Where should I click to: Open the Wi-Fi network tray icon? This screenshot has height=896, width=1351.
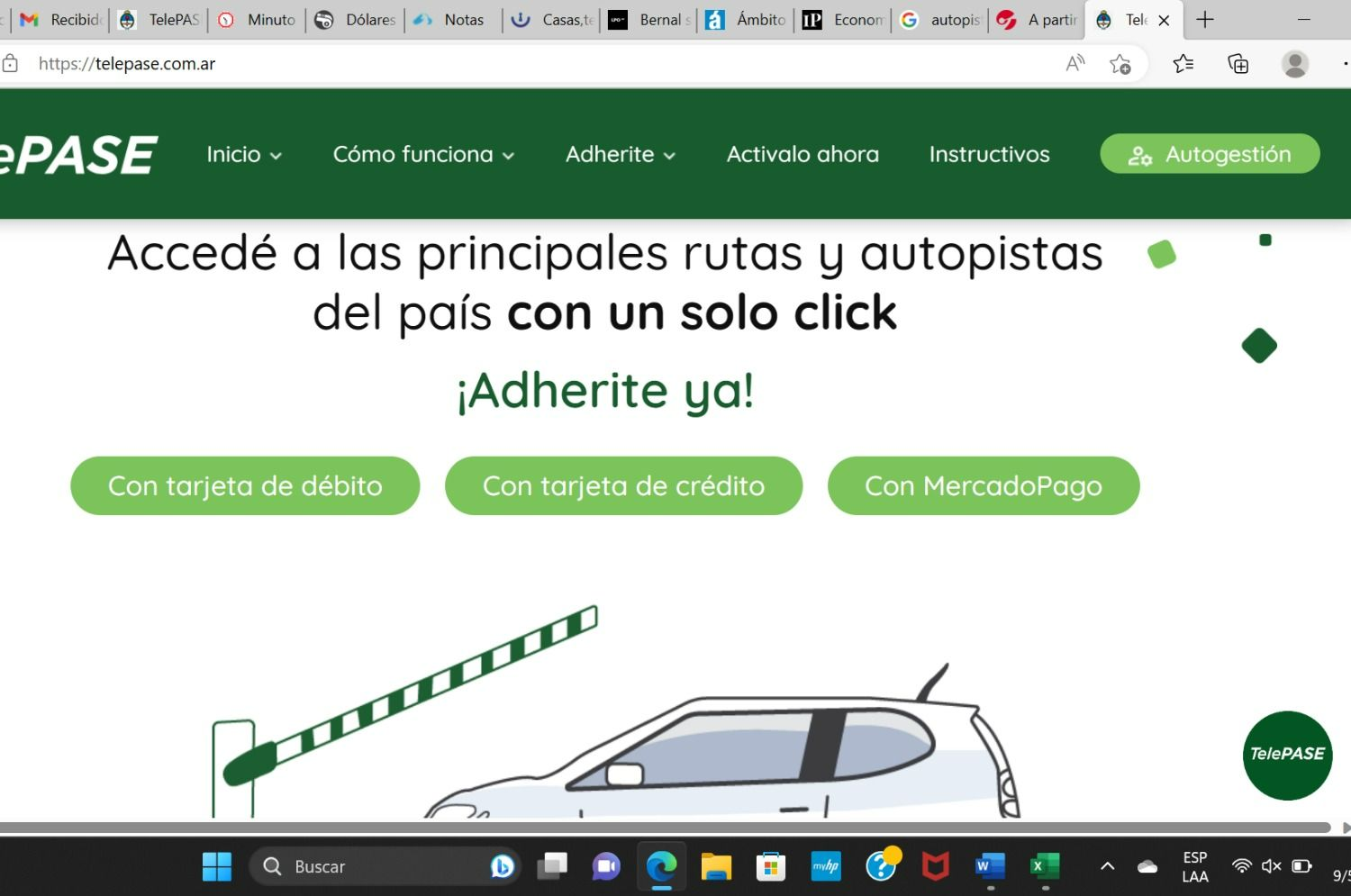[x=1241, y=866]
